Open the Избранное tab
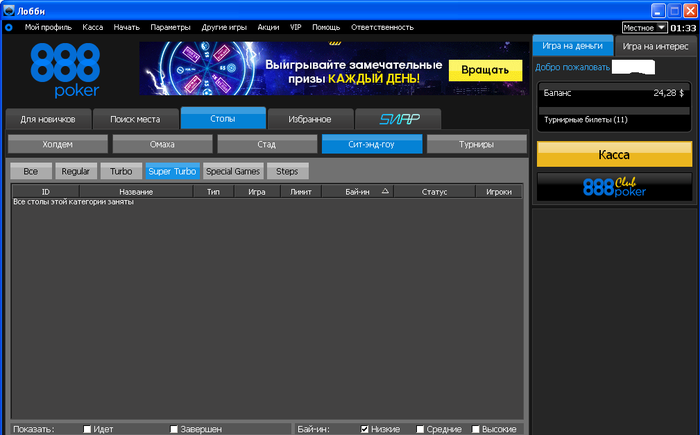 tap(310, 119)
